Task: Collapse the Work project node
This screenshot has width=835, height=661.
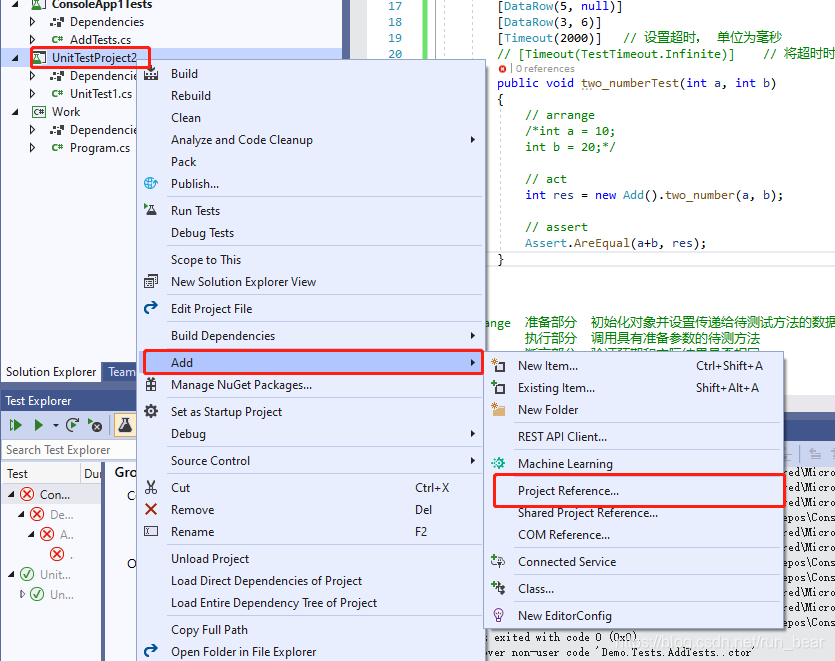Action: click(15, 112)
